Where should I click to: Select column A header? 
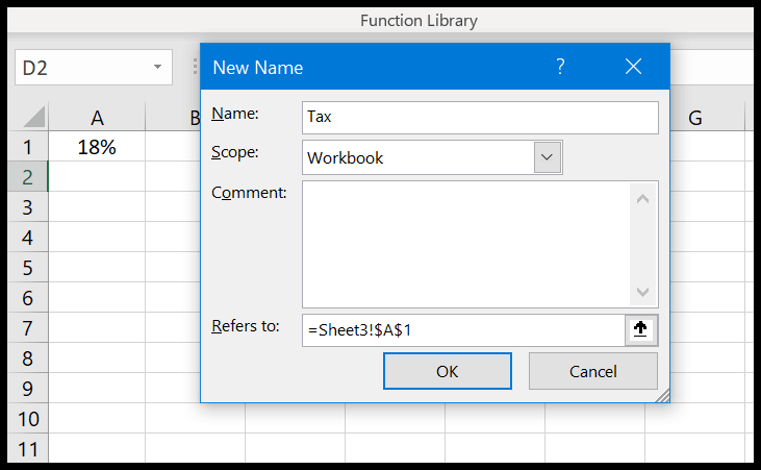click(97, 117)
